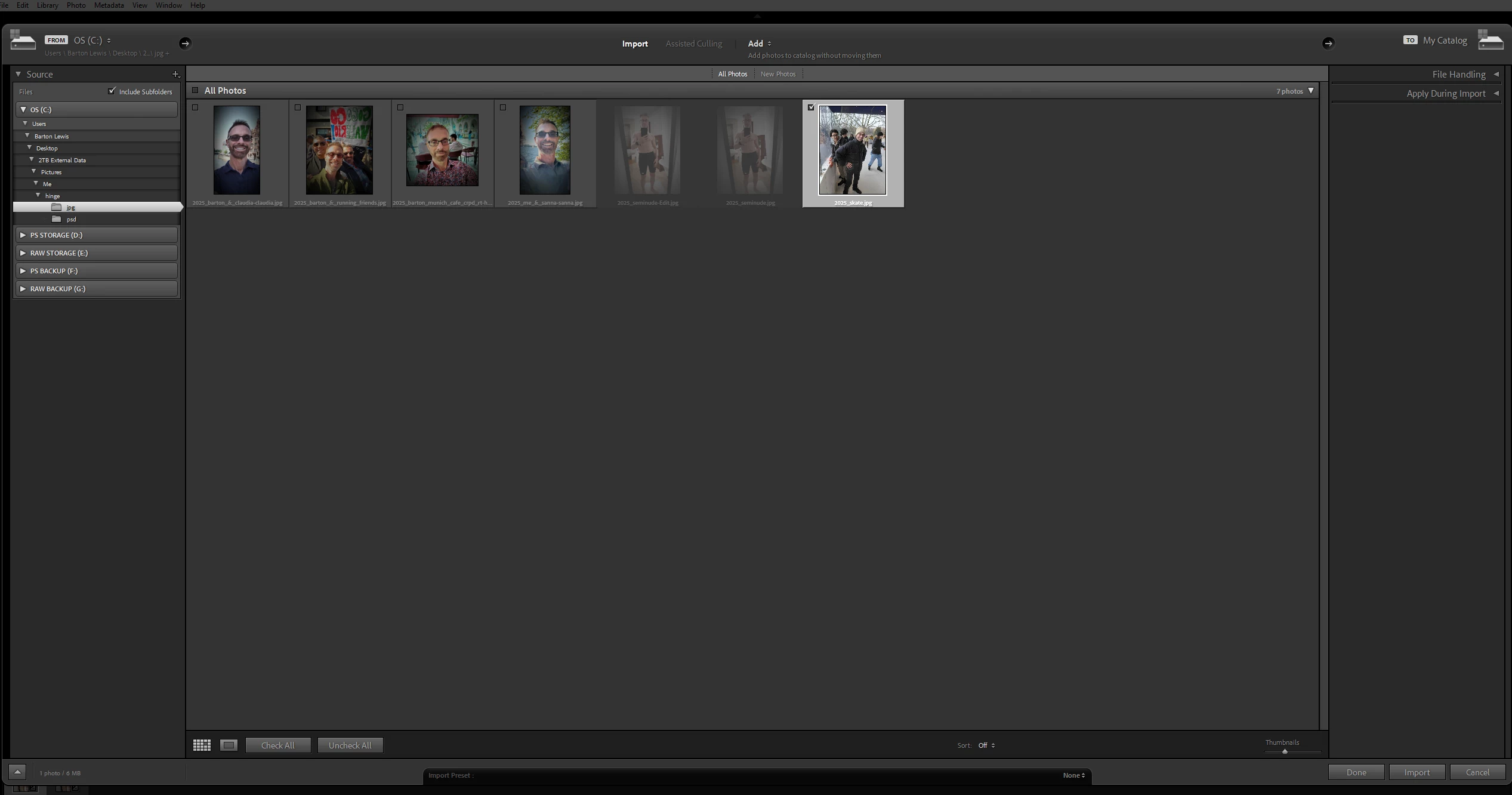
Task: Click the Import button
Action: pyautogui.click(x=1417, y=772)
